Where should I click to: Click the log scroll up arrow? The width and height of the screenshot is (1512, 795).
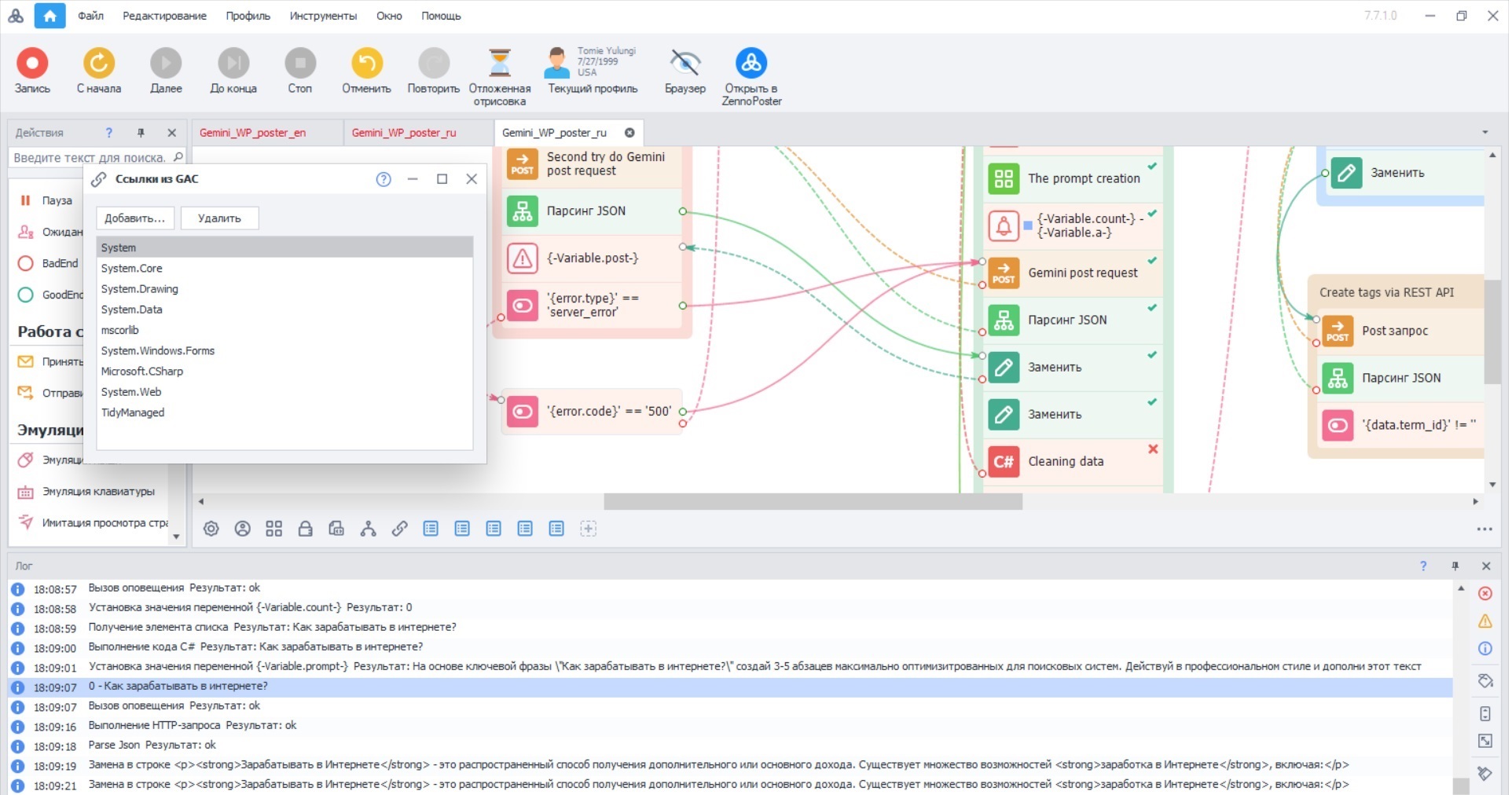1461,588
